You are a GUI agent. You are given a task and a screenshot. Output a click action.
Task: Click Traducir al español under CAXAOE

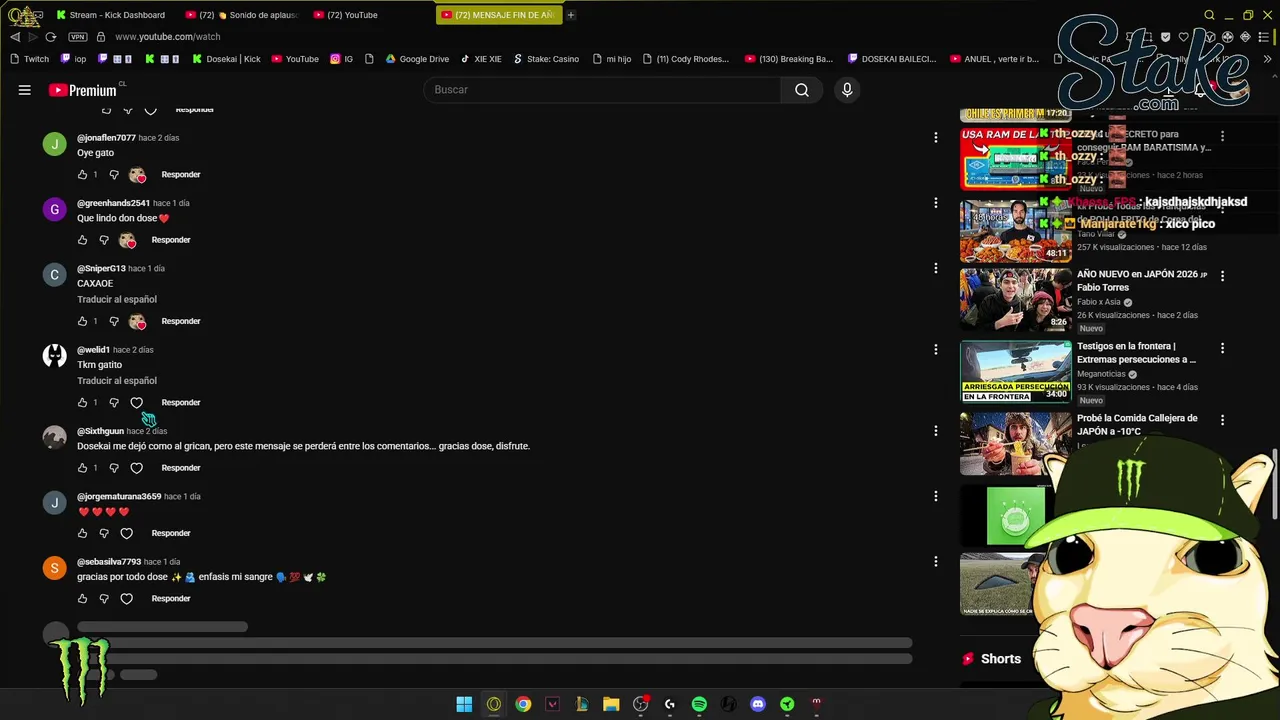pos(117,300)
